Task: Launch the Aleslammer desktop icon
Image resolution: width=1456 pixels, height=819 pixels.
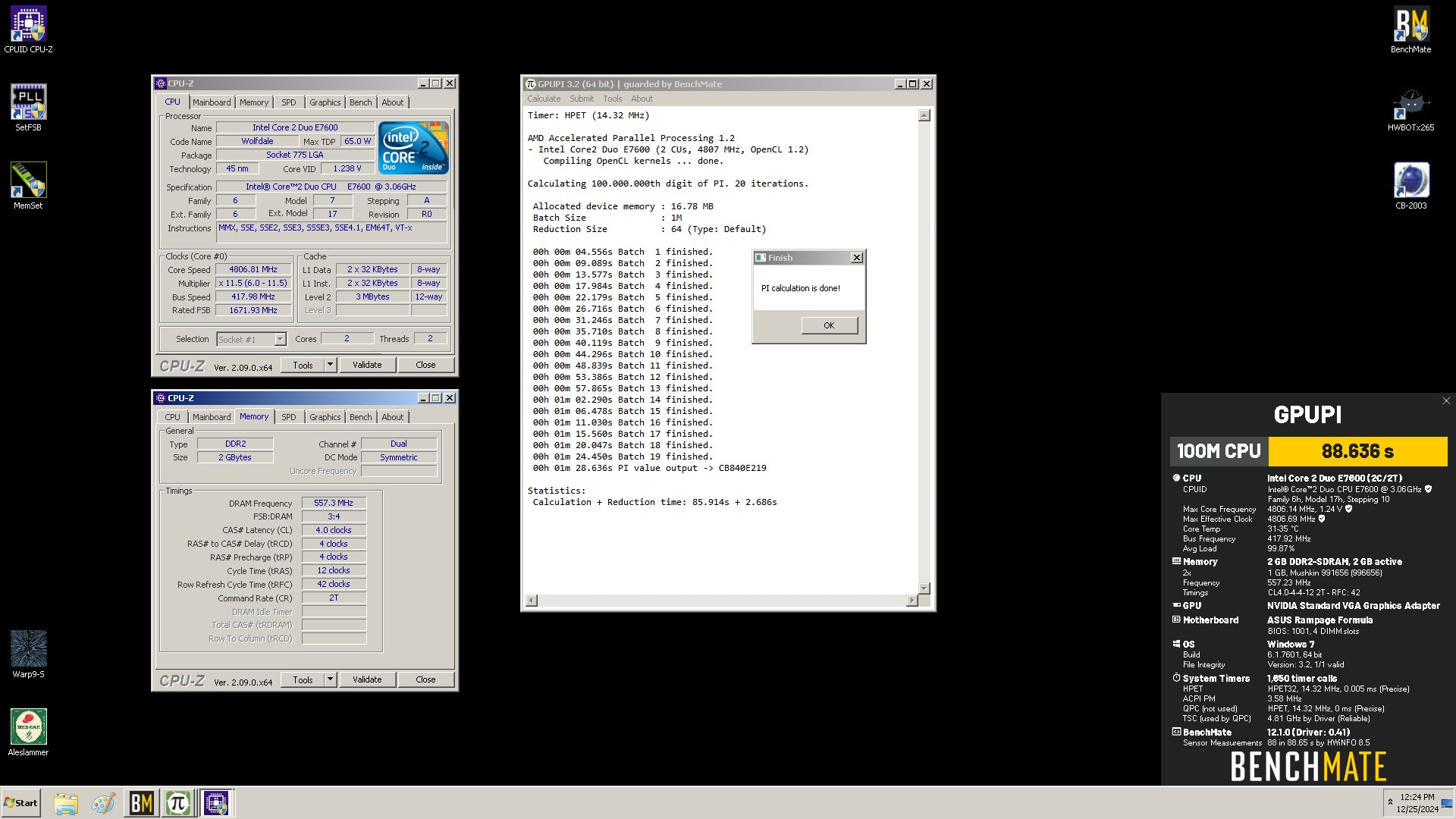Action: [28, 733]
